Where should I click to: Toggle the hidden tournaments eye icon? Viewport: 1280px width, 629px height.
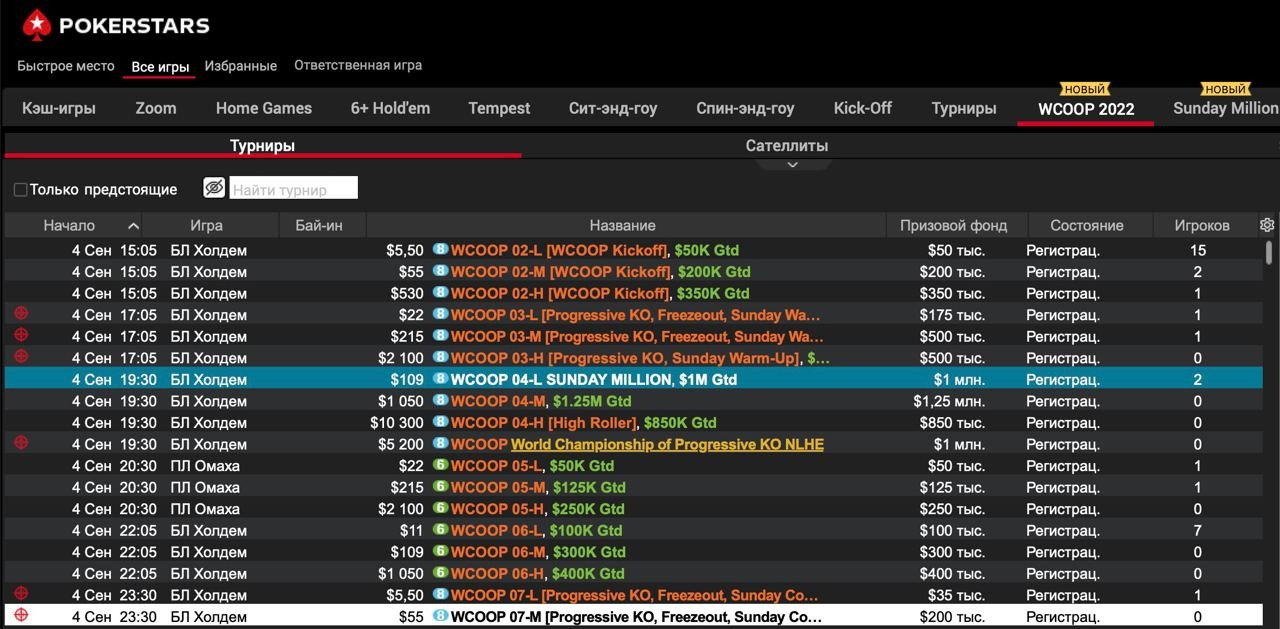tap(214, 187)
